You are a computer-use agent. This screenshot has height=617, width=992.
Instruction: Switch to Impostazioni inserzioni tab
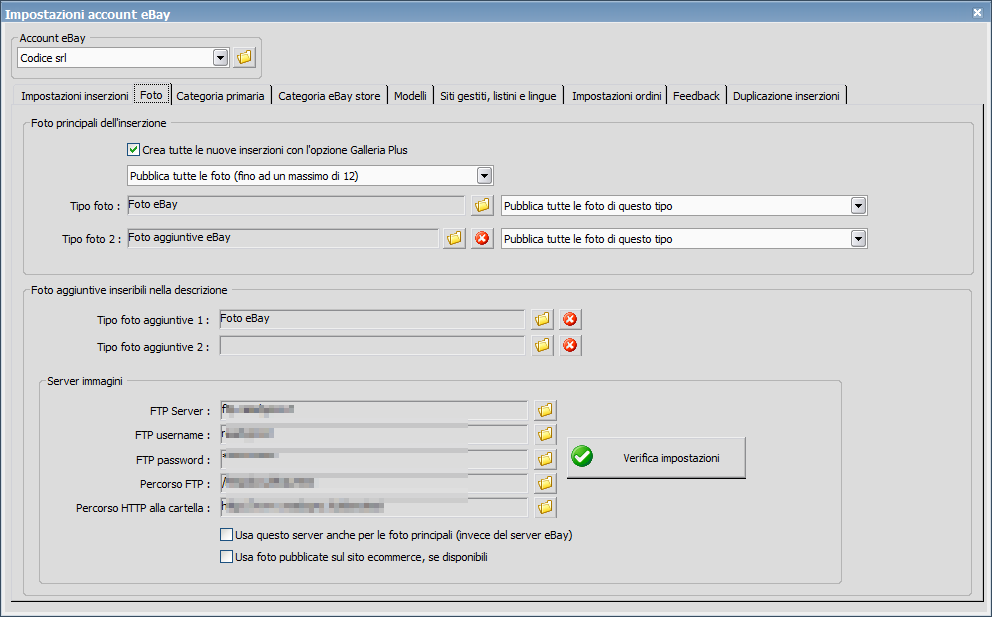pos(75,96)
